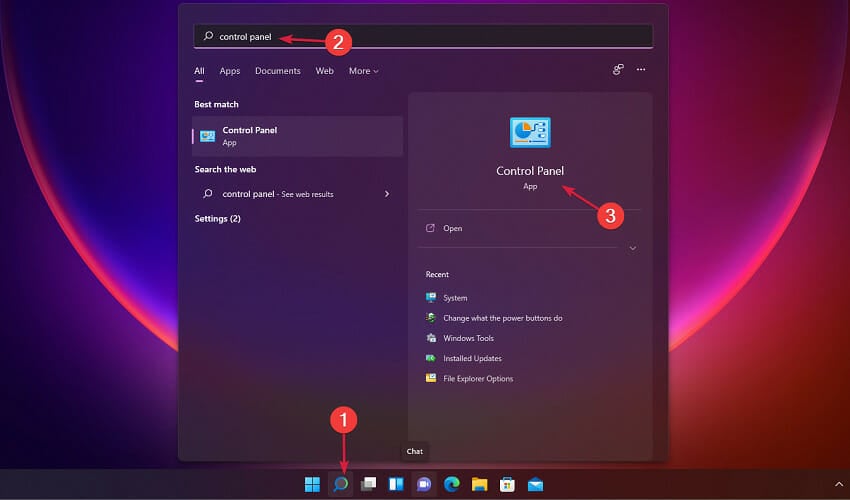Click the power buttons recent item icon
Viewport: 850px width, 500px height.
431,318
